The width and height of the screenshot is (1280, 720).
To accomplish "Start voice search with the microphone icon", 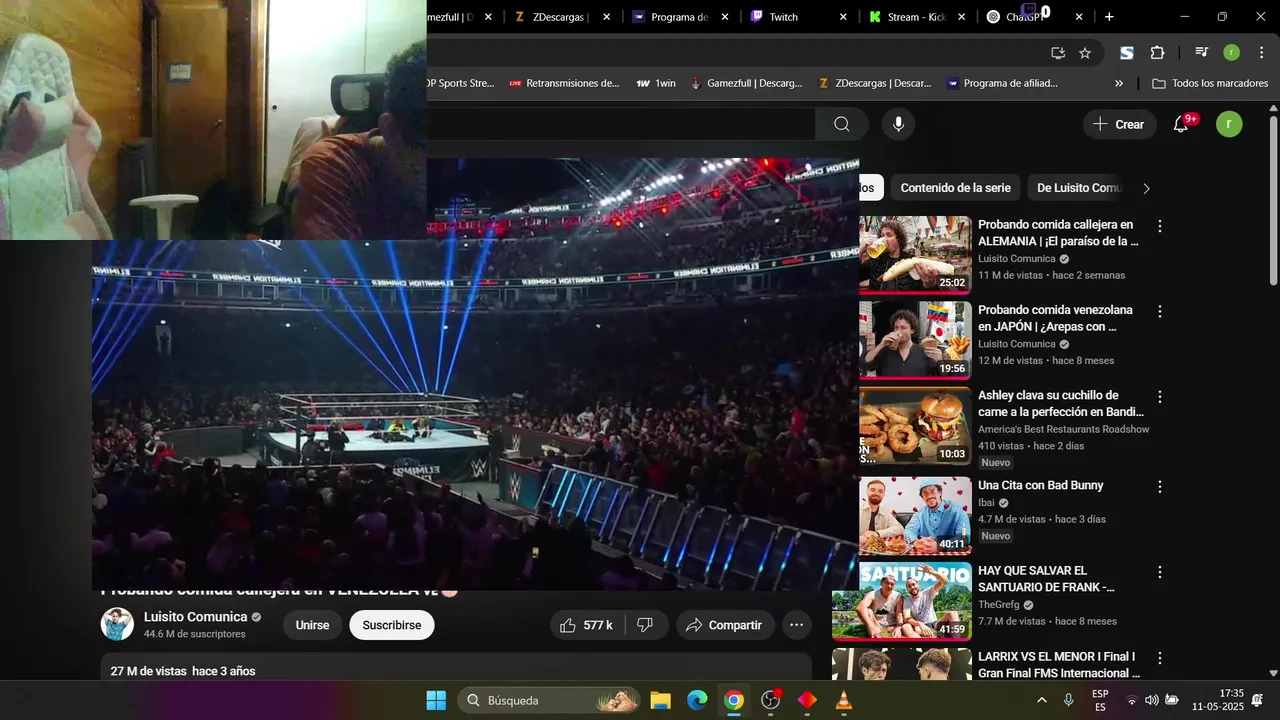I will tap(898, 124).
